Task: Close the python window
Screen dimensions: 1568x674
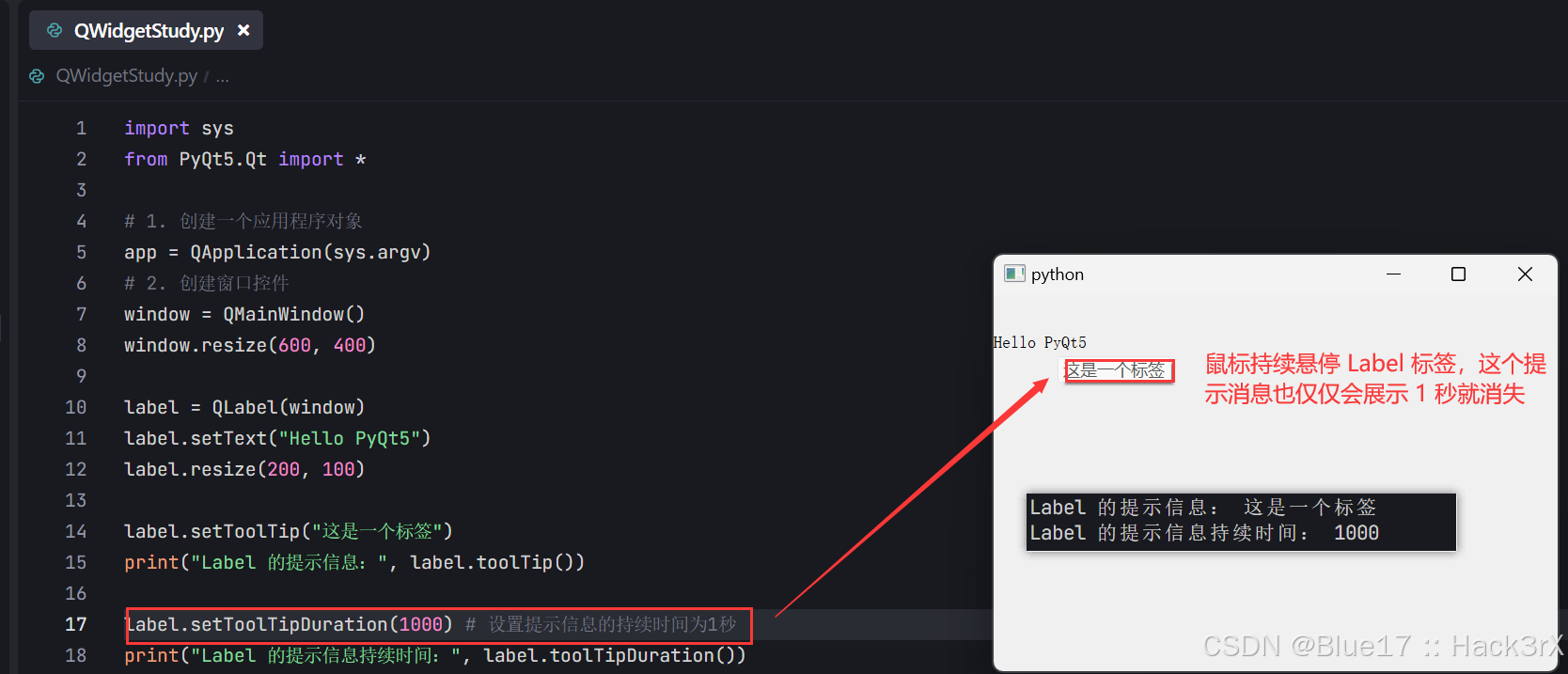Action: (x=1525, y=274)
